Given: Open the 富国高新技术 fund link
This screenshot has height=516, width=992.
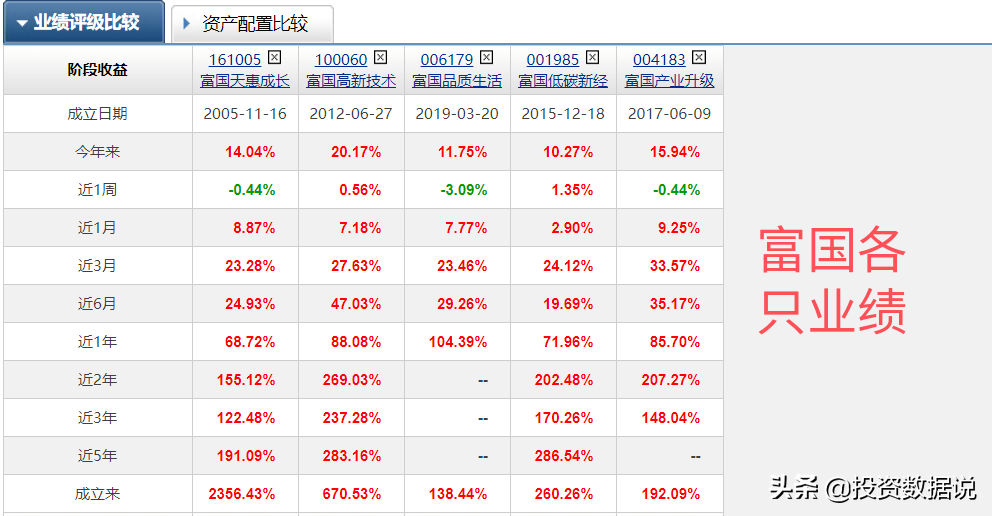Looking at the screenshot, I should point(351,81).
